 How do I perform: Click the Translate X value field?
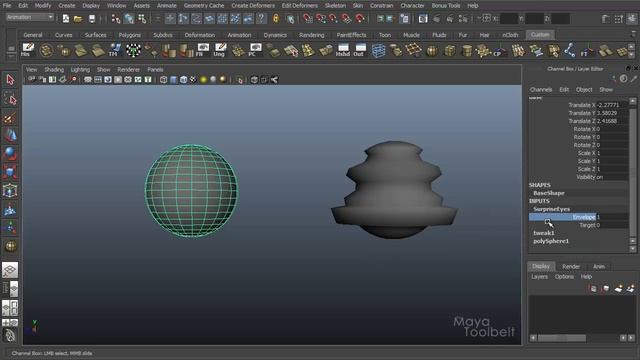pos(612,105)
